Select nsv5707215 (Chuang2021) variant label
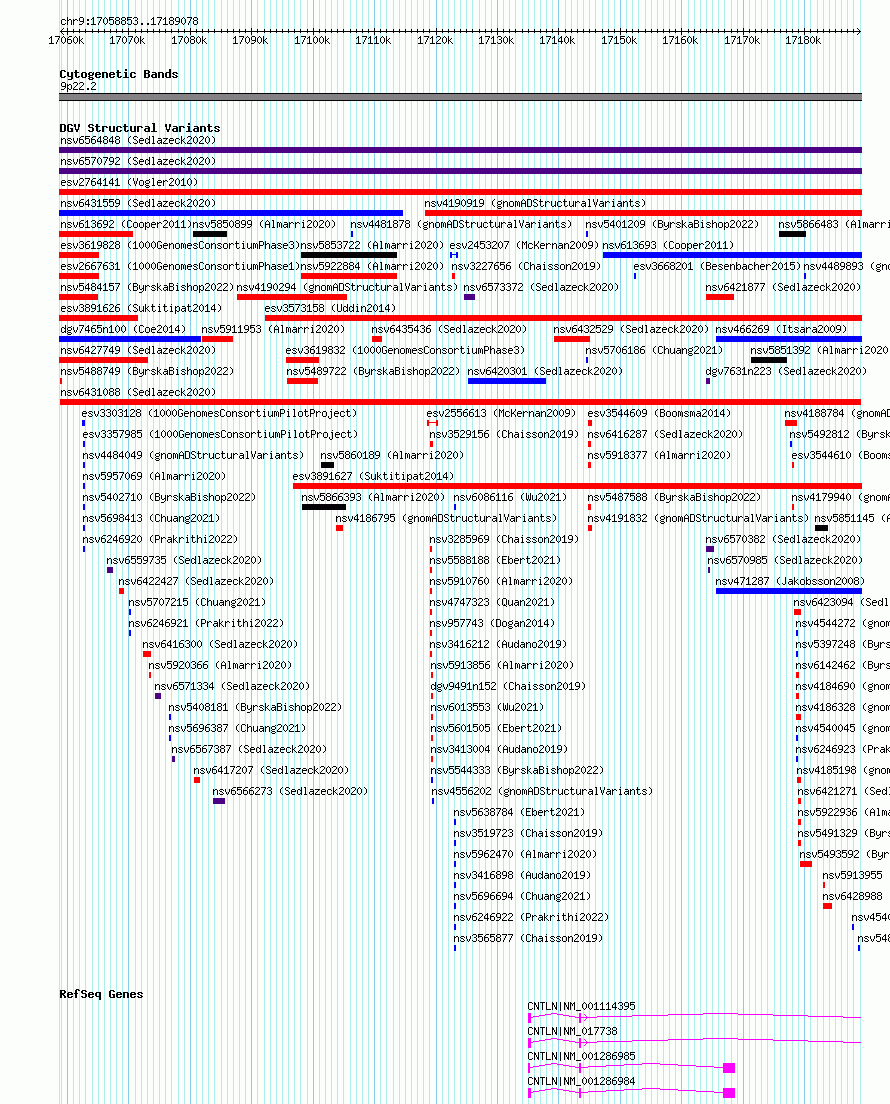The height and width of the screenshot is (1104, 890). tap(197, 603)
